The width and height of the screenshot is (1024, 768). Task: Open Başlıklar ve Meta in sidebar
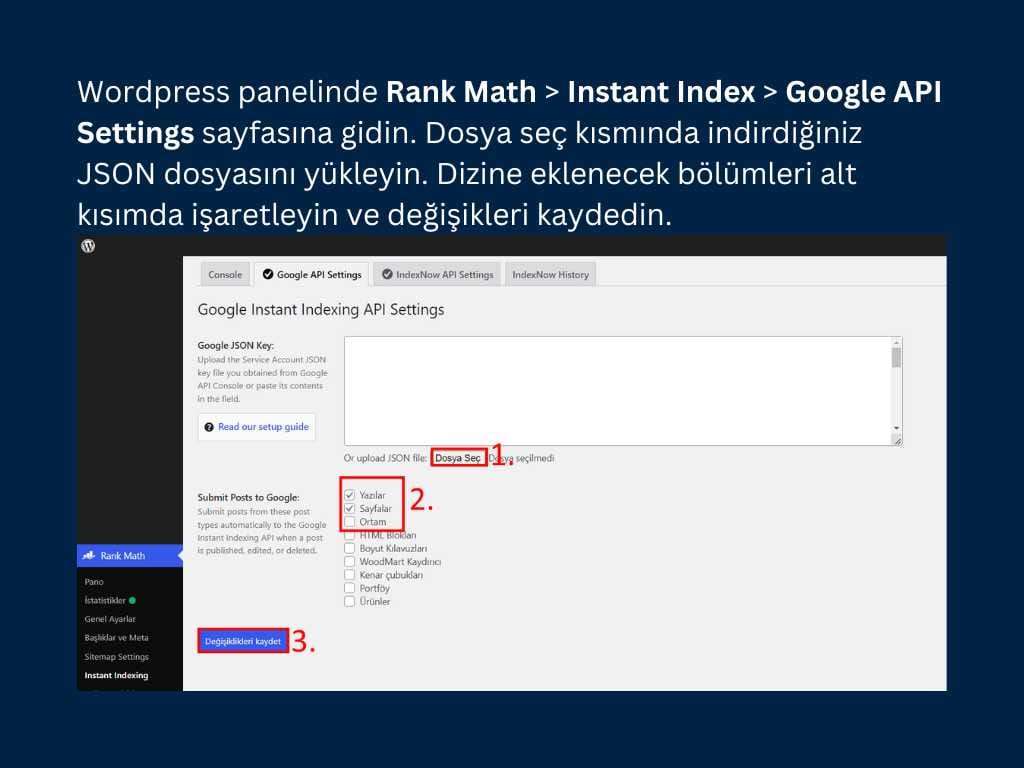point(116,637)
